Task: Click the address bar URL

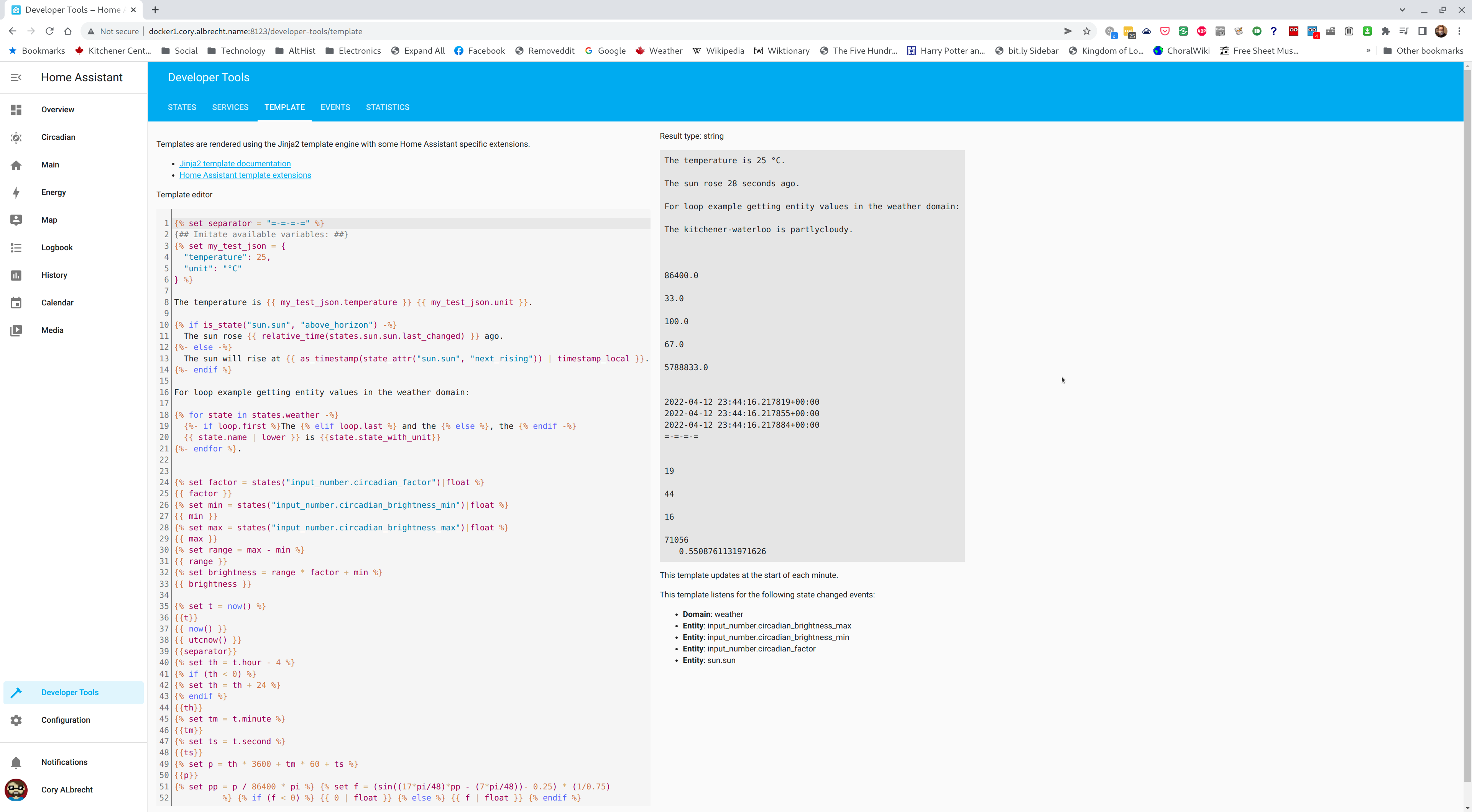Action: [x=255, y=31]
